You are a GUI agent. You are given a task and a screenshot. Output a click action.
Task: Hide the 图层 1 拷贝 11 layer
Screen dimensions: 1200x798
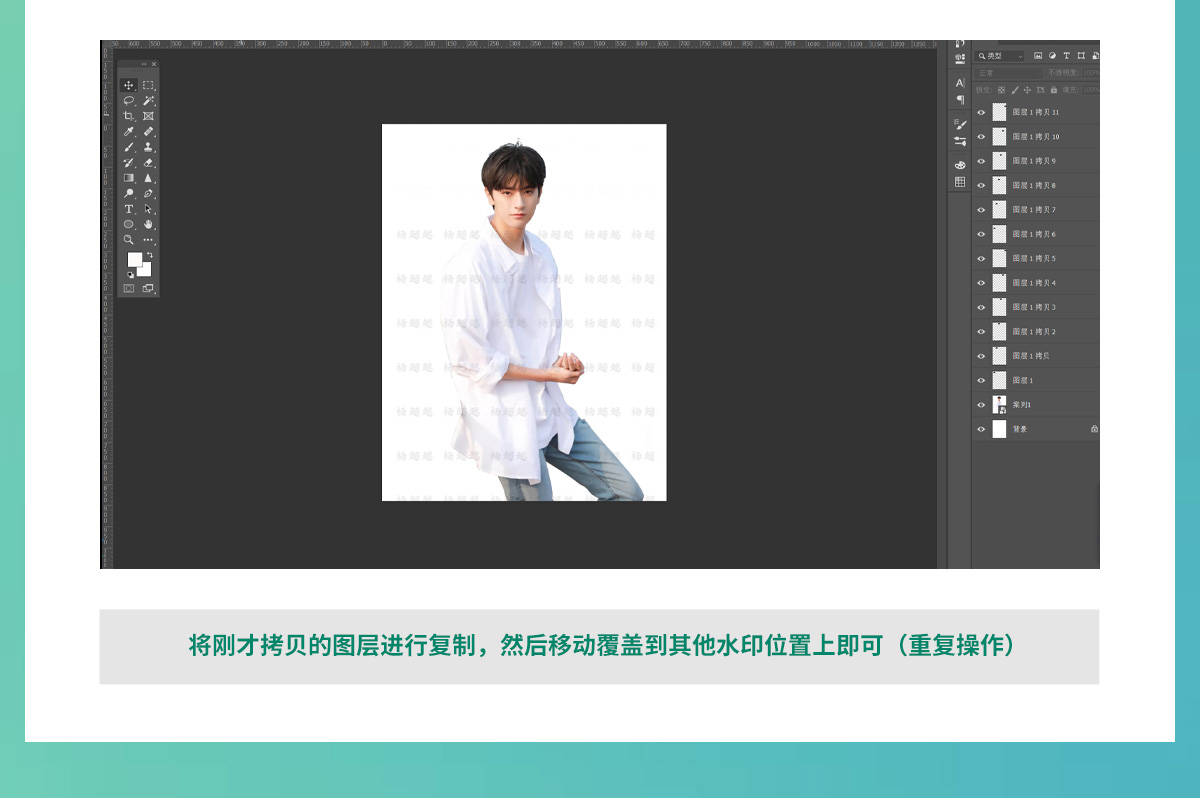click(981, 113)
